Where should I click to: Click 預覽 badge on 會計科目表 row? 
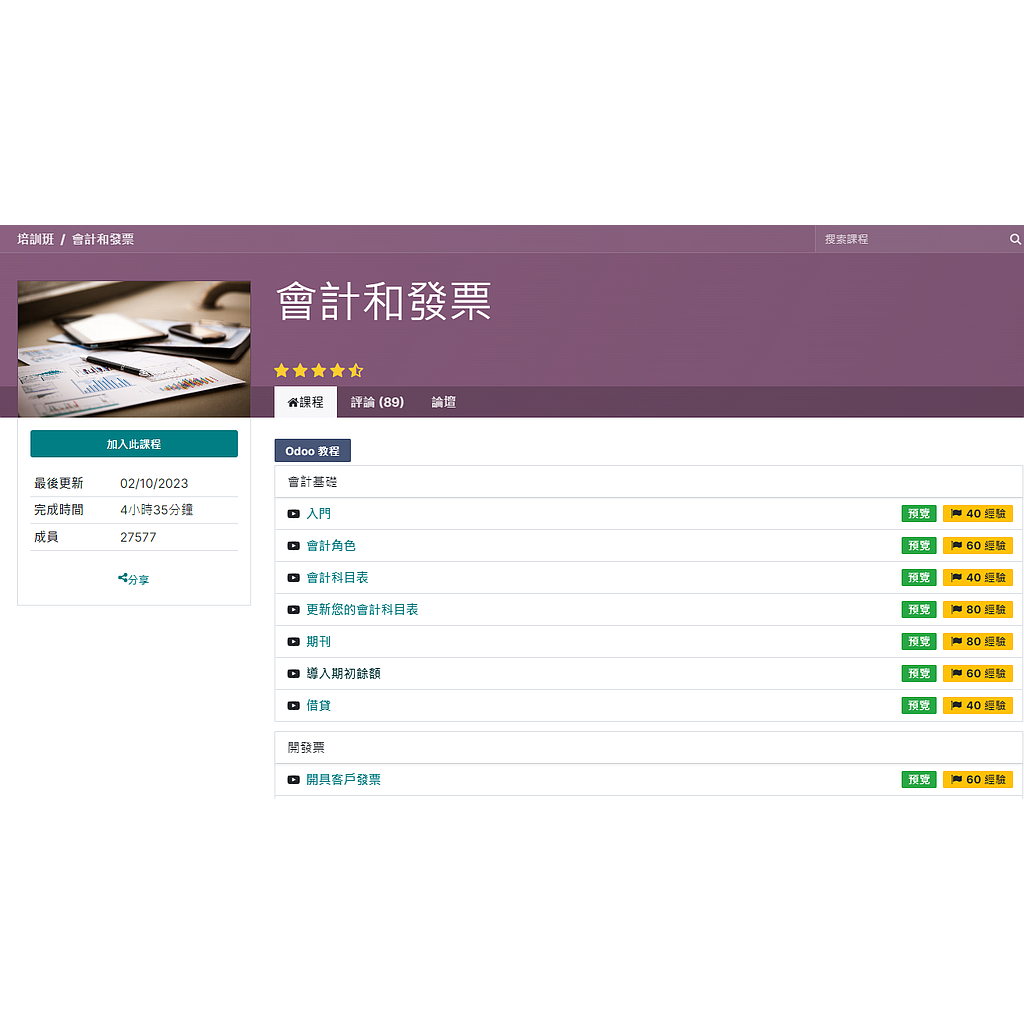click(919, 578)
